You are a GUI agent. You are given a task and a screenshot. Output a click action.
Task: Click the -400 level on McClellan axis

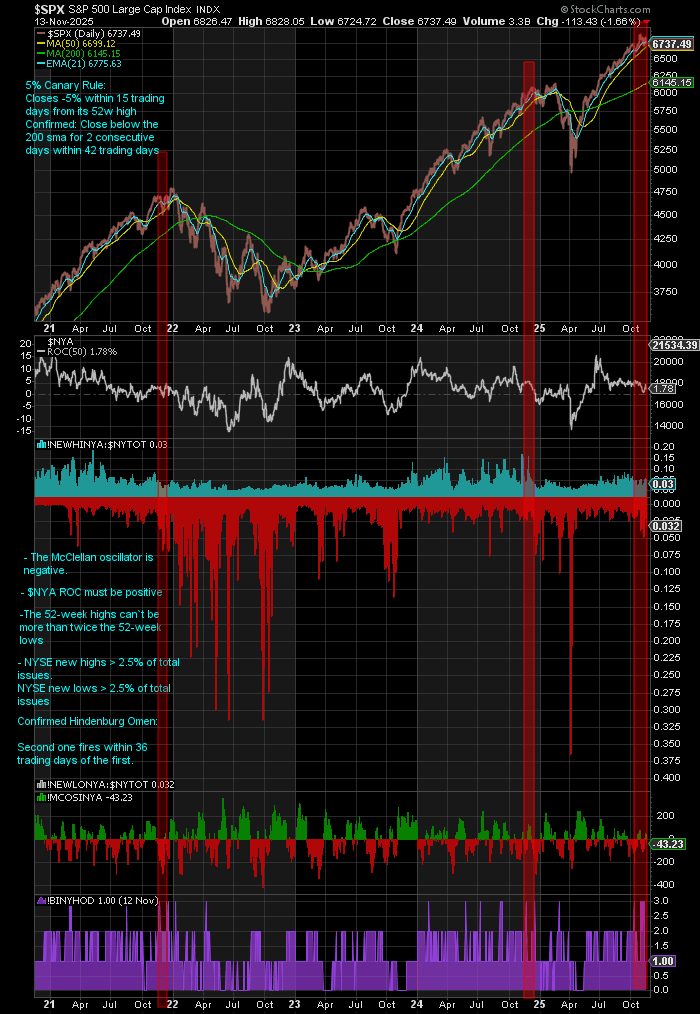[x=662, y=885]
